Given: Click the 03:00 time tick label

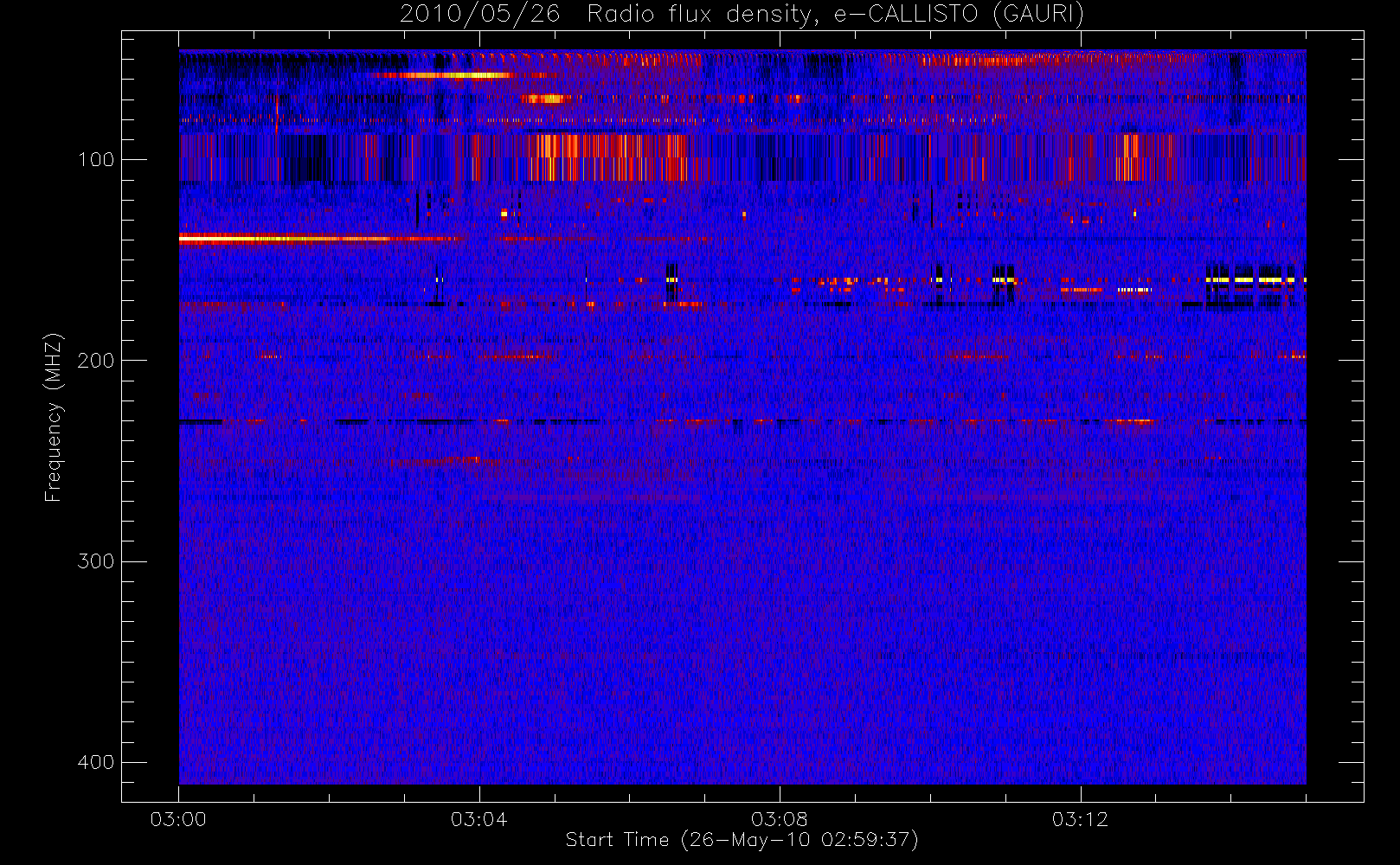Looking at the screenshot, I should coord(178,819).
